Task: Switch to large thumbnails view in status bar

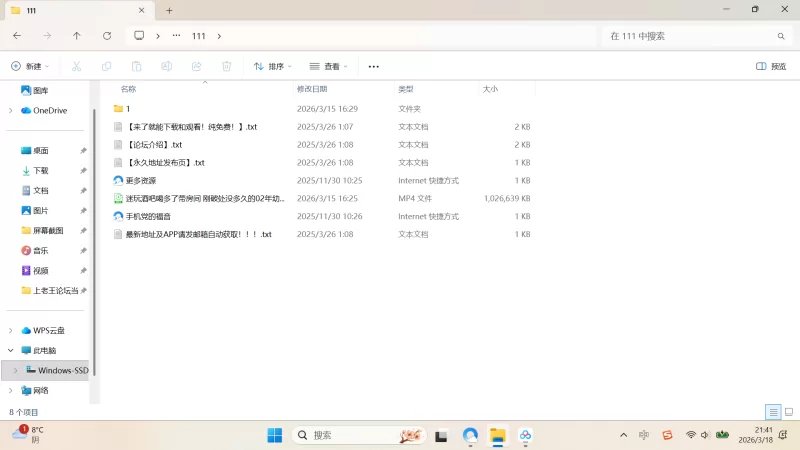Action: coord(788,412)
